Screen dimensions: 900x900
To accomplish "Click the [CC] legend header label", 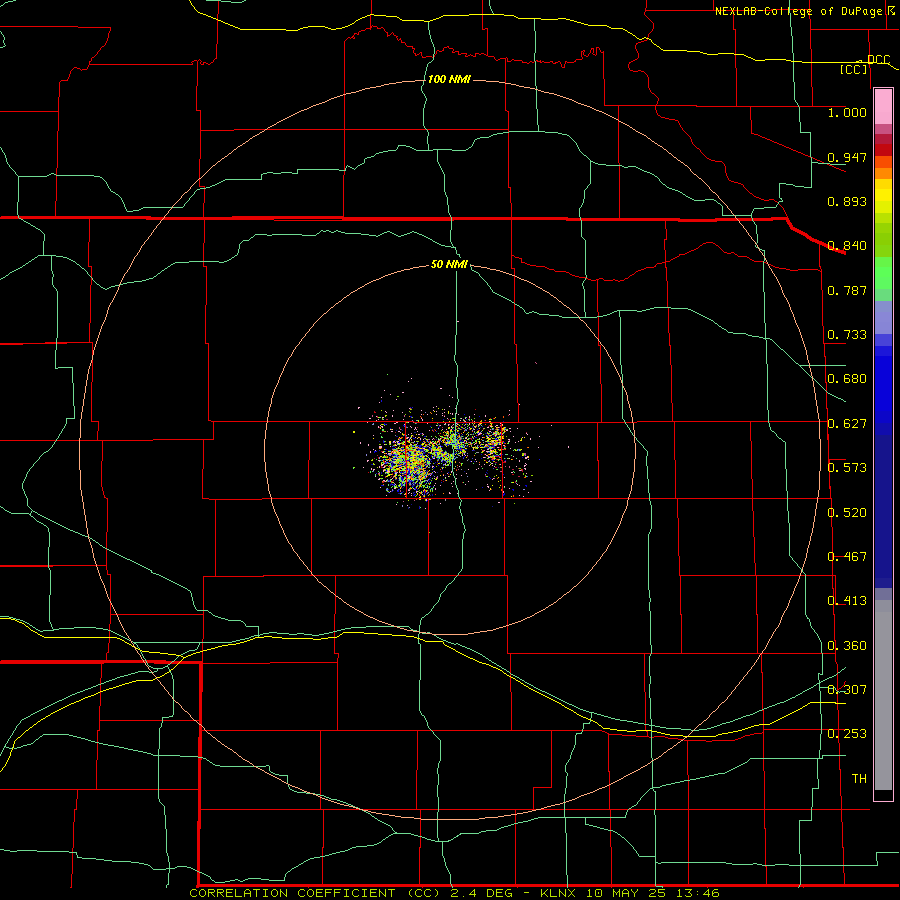I will (854, 69).
